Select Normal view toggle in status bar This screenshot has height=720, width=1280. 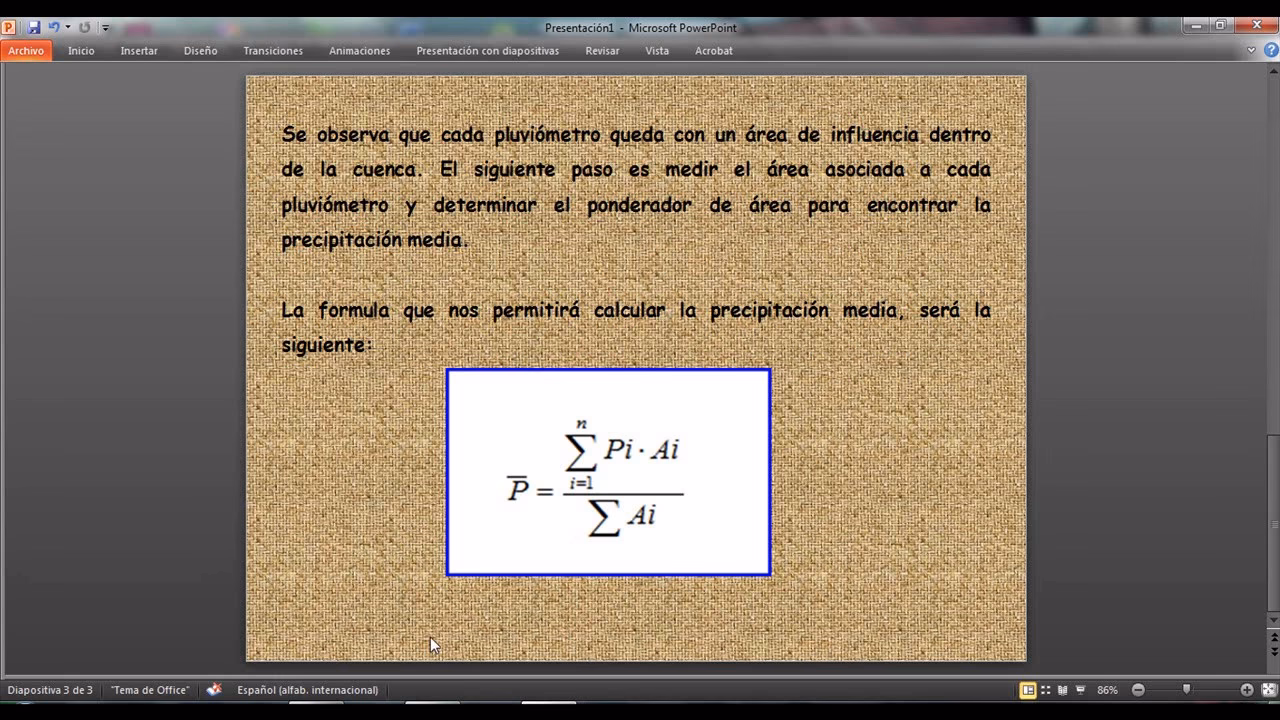(x=1027, y=690)
